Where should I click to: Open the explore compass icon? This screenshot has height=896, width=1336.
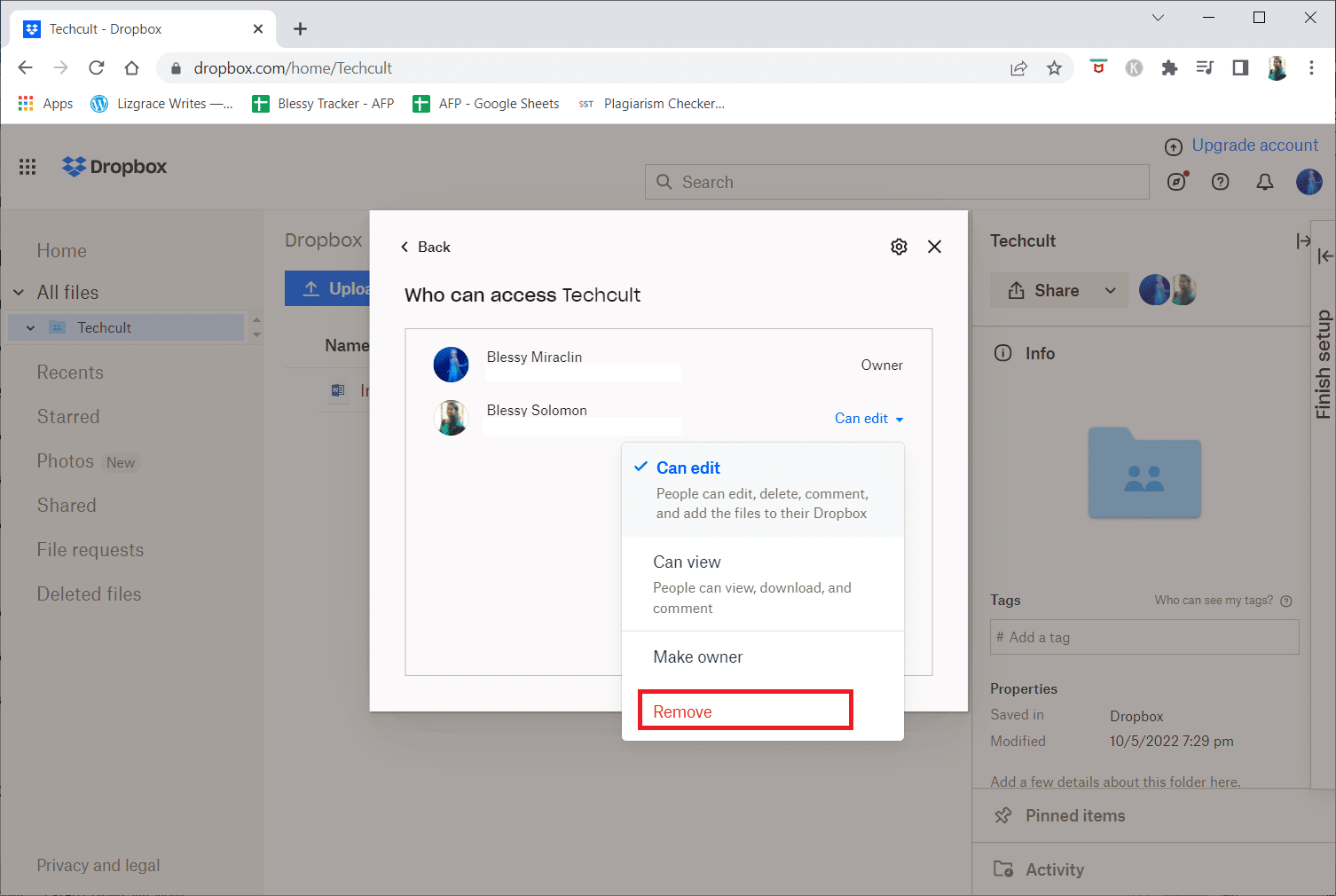1177,182
